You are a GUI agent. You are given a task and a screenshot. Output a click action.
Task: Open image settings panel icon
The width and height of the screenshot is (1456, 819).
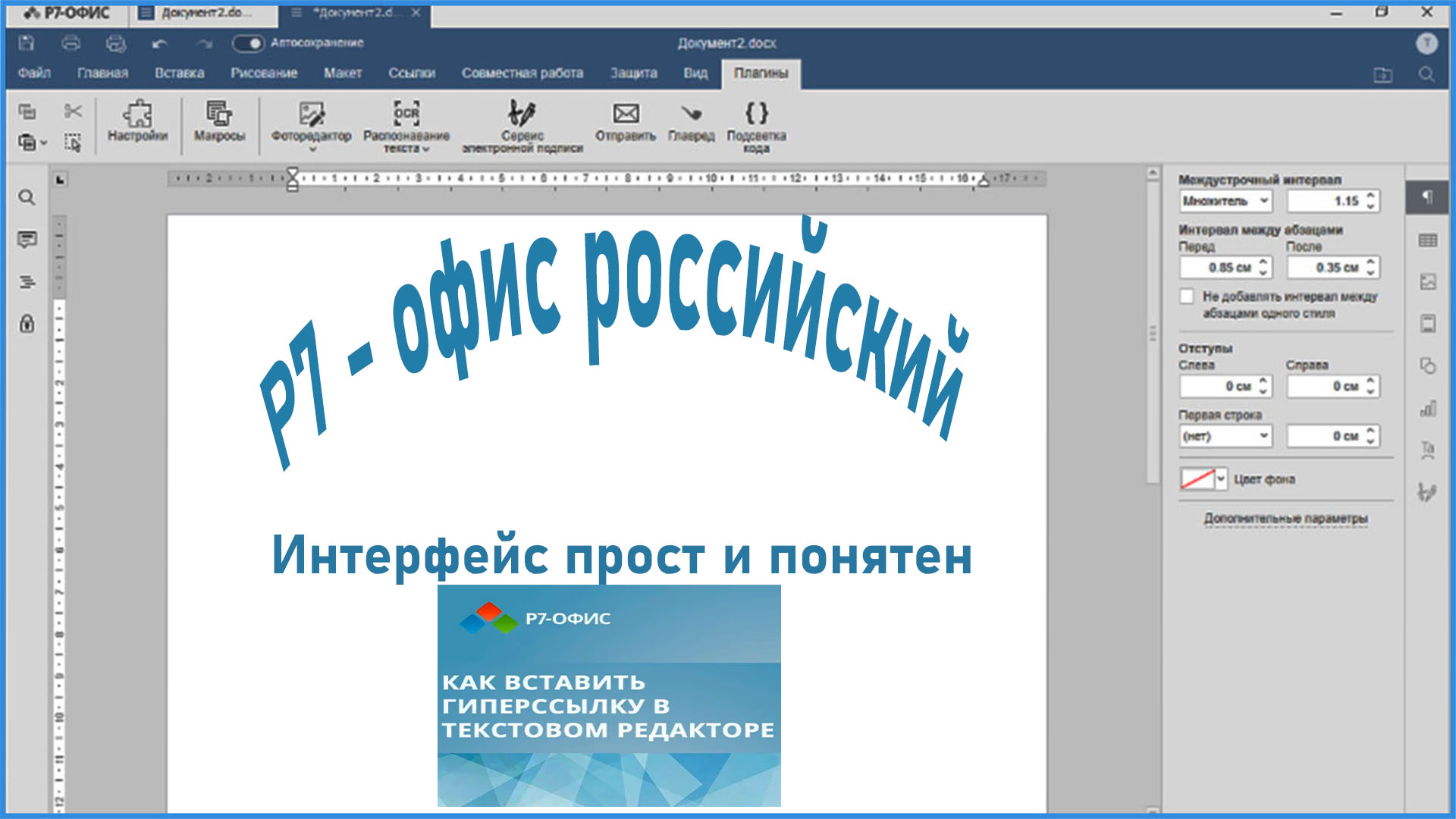point(1427,282)
